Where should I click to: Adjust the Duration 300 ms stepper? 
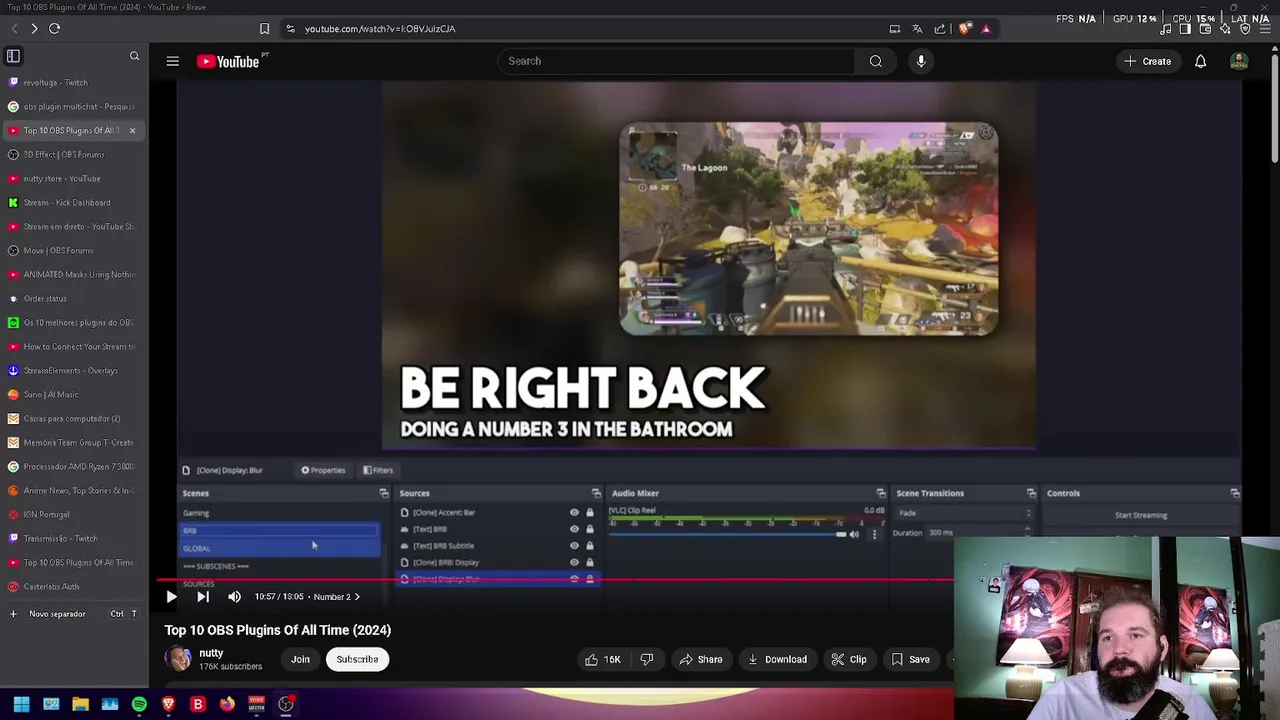[x=1027, y=533]
